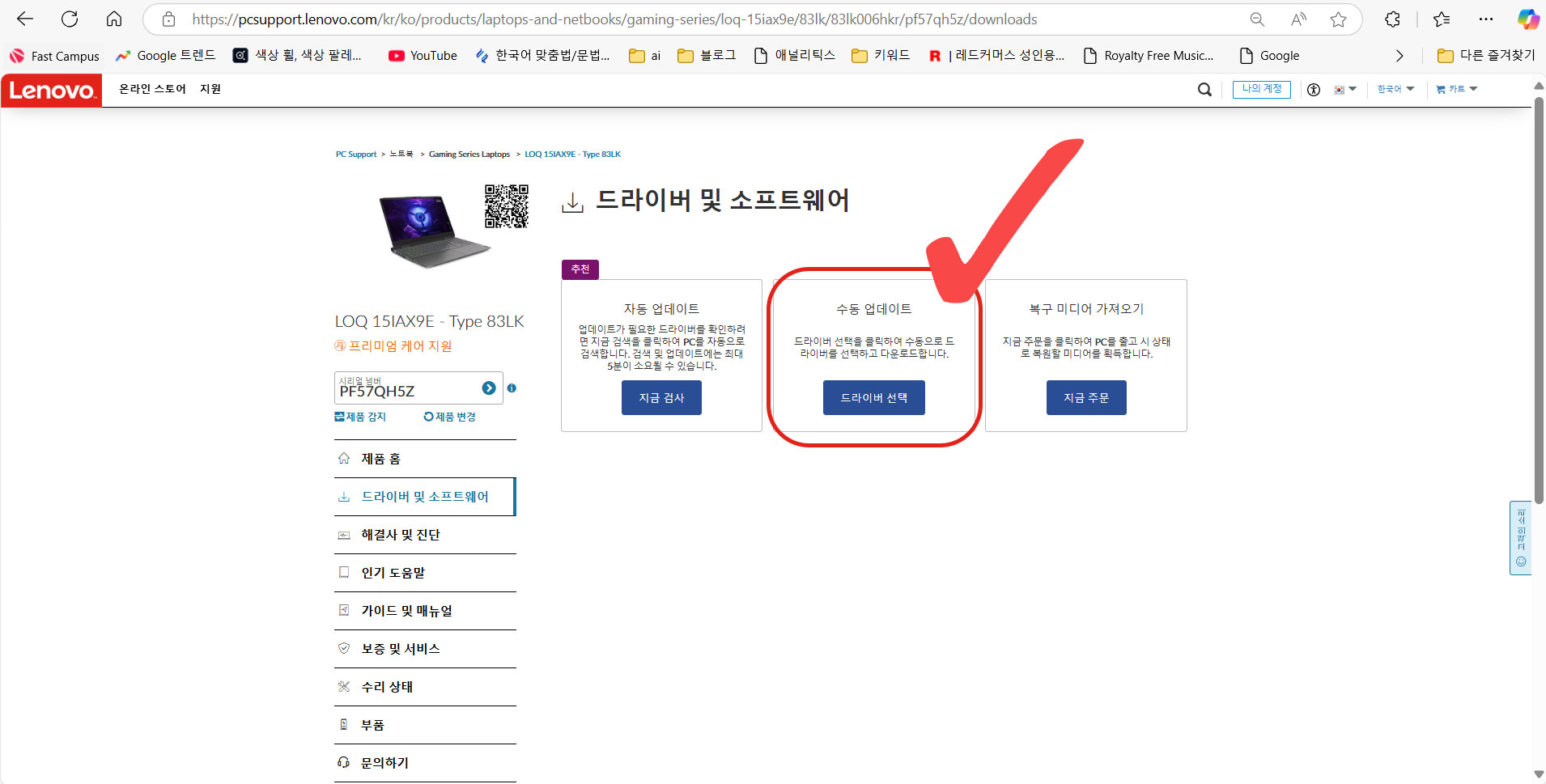The width and height of the screenshot is (1546, 784).
Task: Reload the page with the refresh icon
Action: coord(70,19)
